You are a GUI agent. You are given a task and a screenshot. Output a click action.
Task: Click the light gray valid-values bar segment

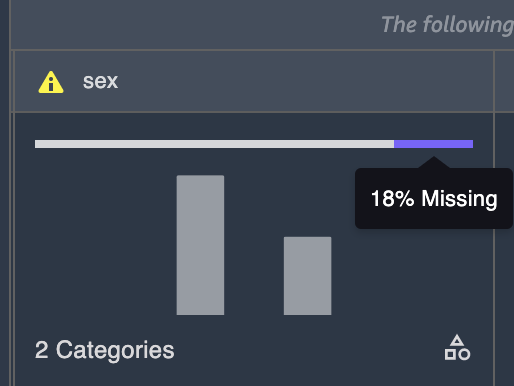[x=214, y=144]
